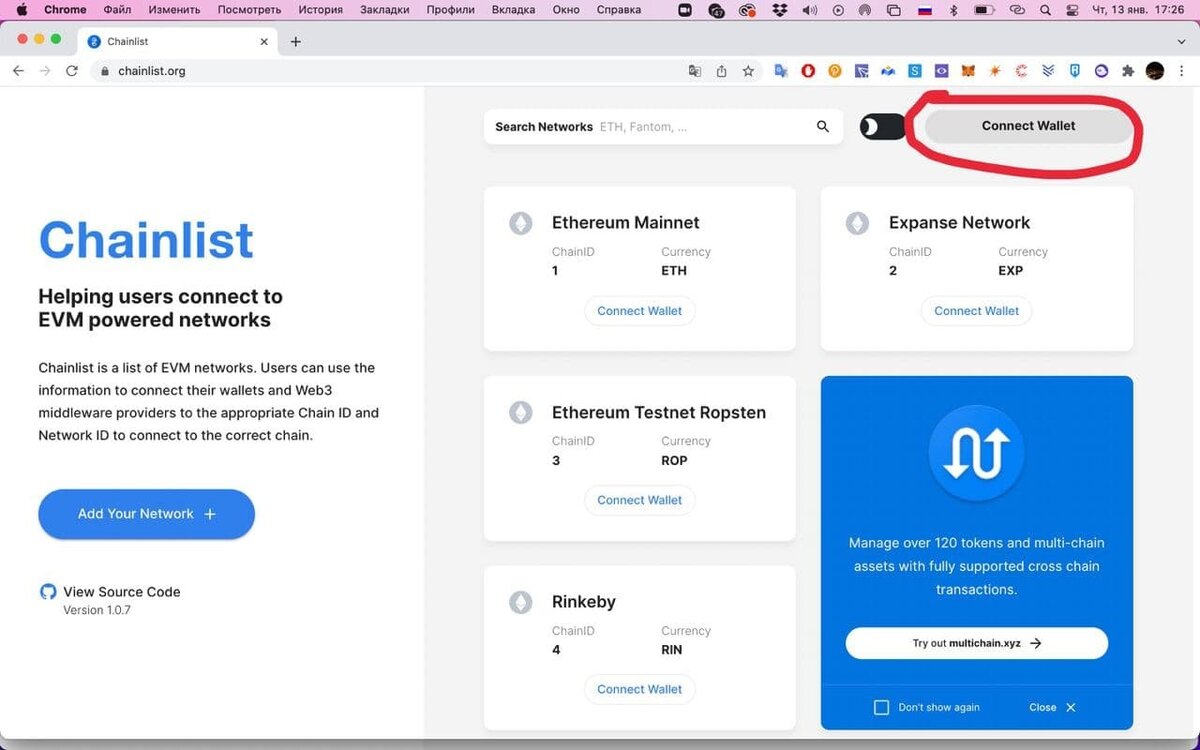Click the search magnifier in Search Networks
The width and height of the screenshot is (1200, 750).
(823, 127)
